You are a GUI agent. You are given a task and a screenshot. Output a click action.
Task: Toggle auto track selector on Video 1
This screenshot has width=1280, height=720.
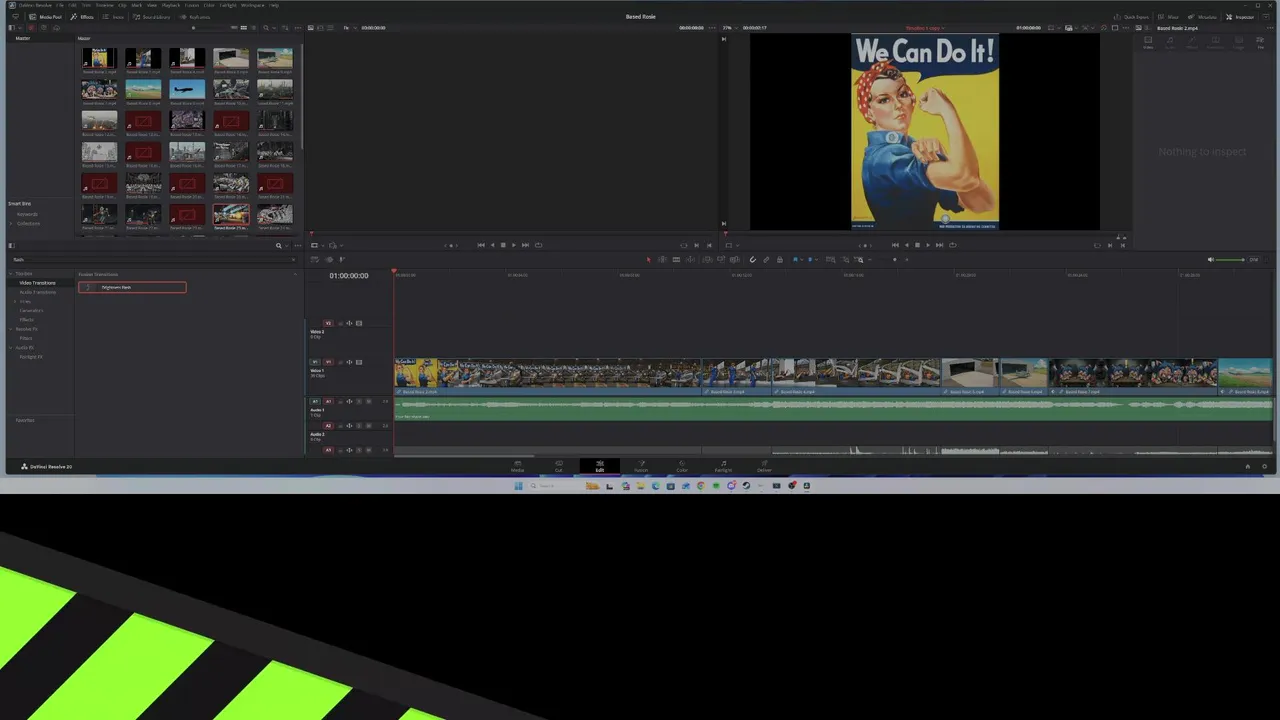(349, 362)
